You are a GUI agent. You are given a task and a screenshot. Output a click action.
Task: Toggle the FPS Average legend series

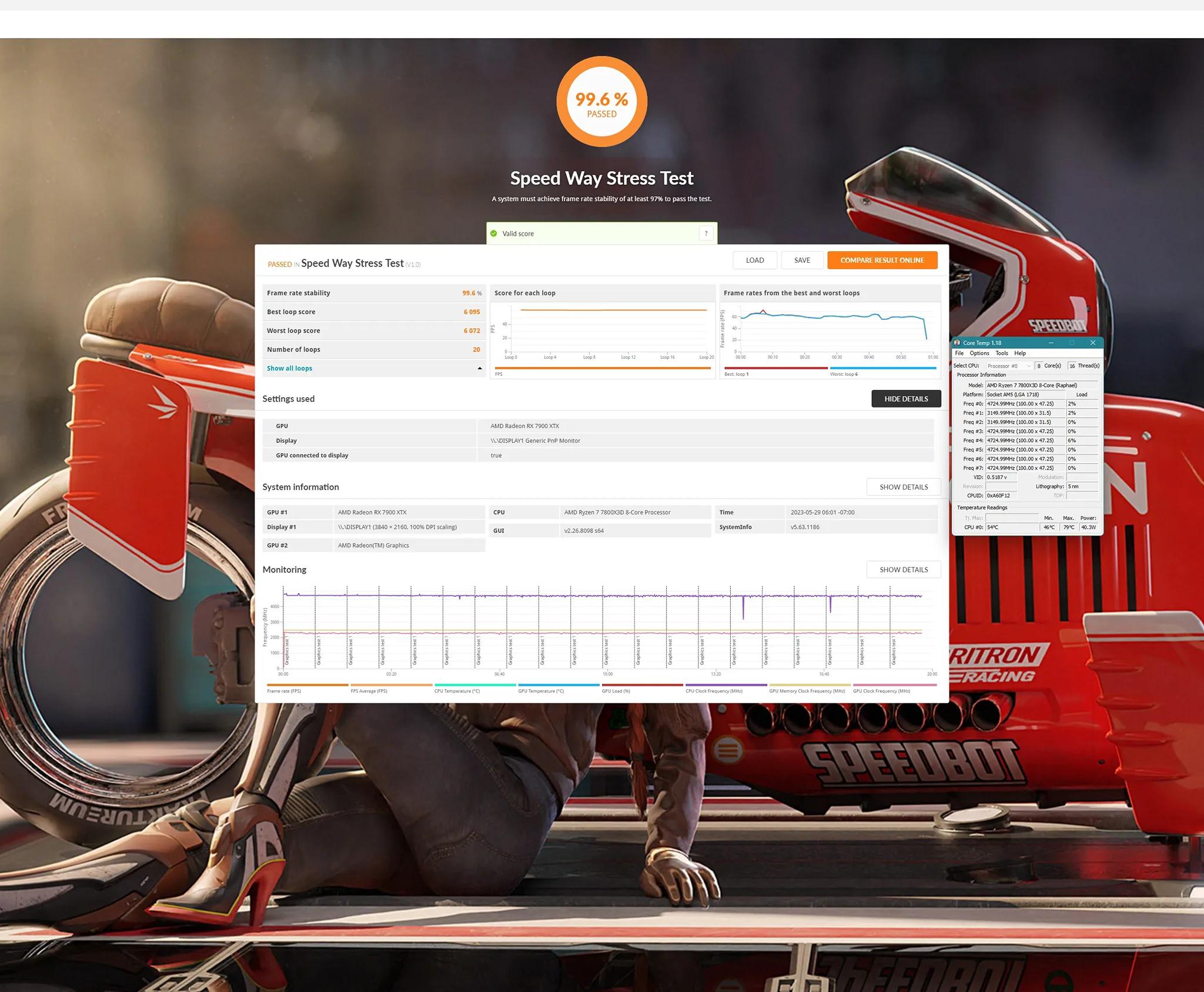[391, 688]
